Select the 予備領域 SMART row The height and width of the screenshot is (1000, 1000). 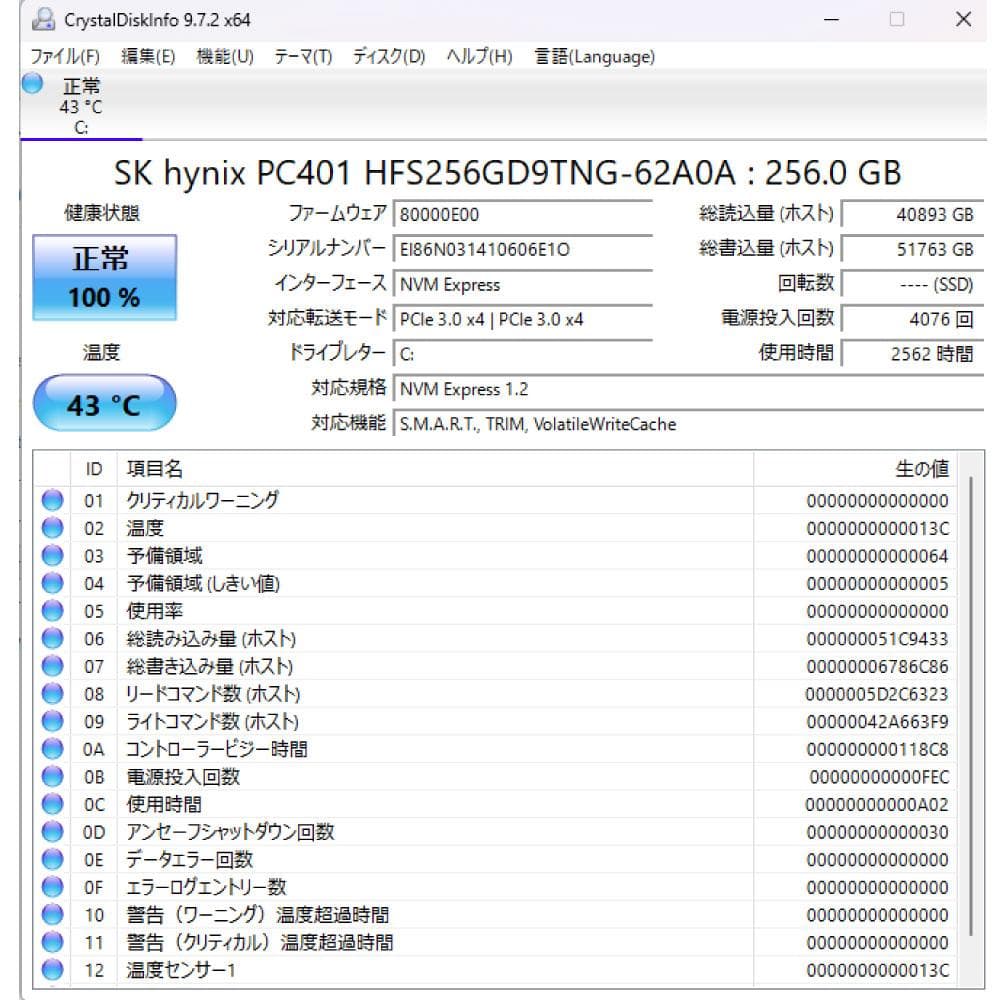[400, 555]
